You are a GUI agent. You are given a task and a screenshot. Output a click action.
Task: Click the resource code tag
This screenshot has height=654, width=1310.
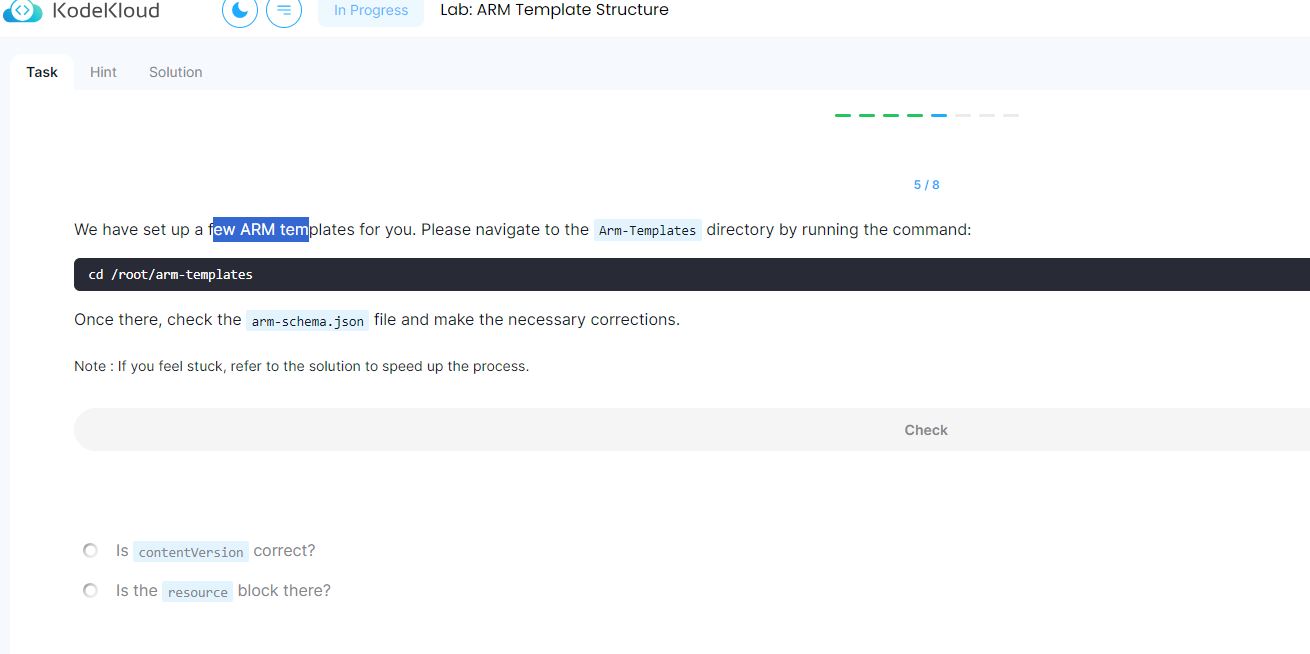[x=198, y=592]
